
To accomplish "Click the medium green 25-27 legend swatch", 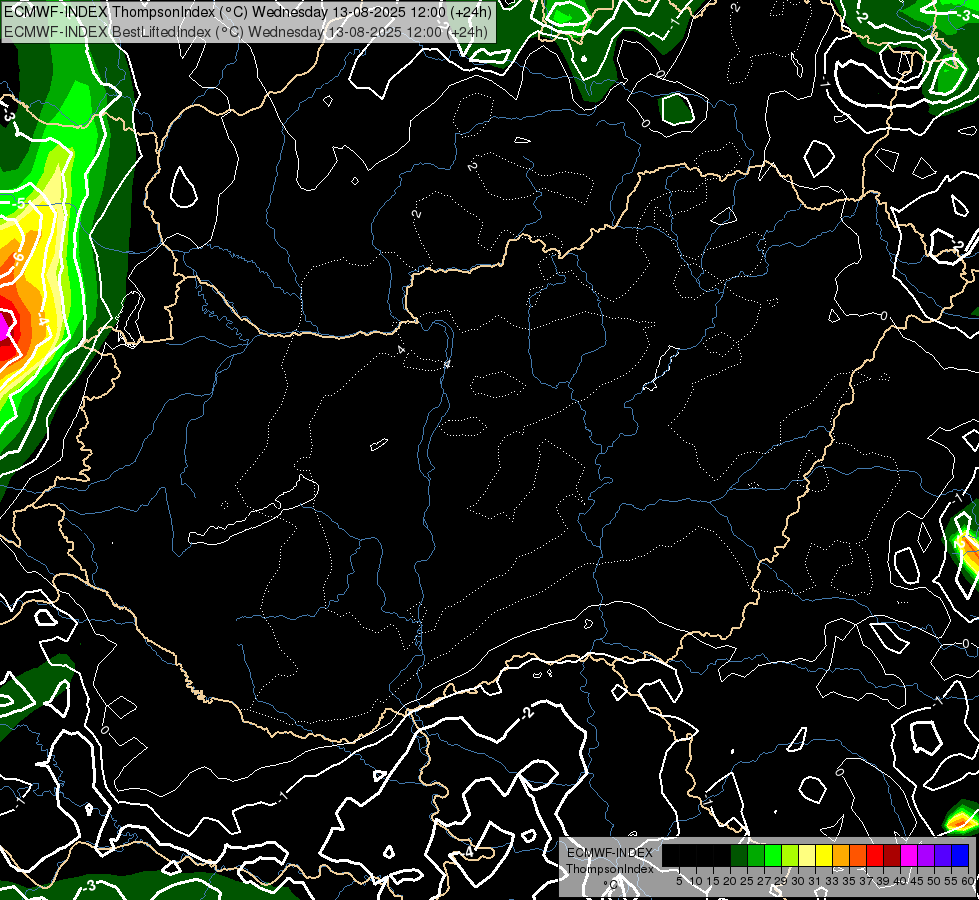I will pyautogui.click(x=756, y=856).
